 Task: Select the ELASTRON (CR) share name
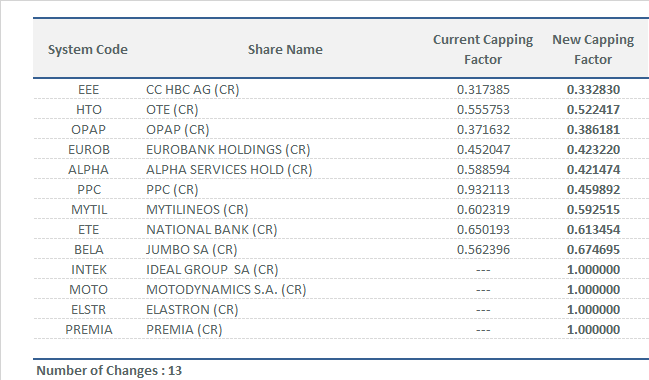(x=192, y=309)
